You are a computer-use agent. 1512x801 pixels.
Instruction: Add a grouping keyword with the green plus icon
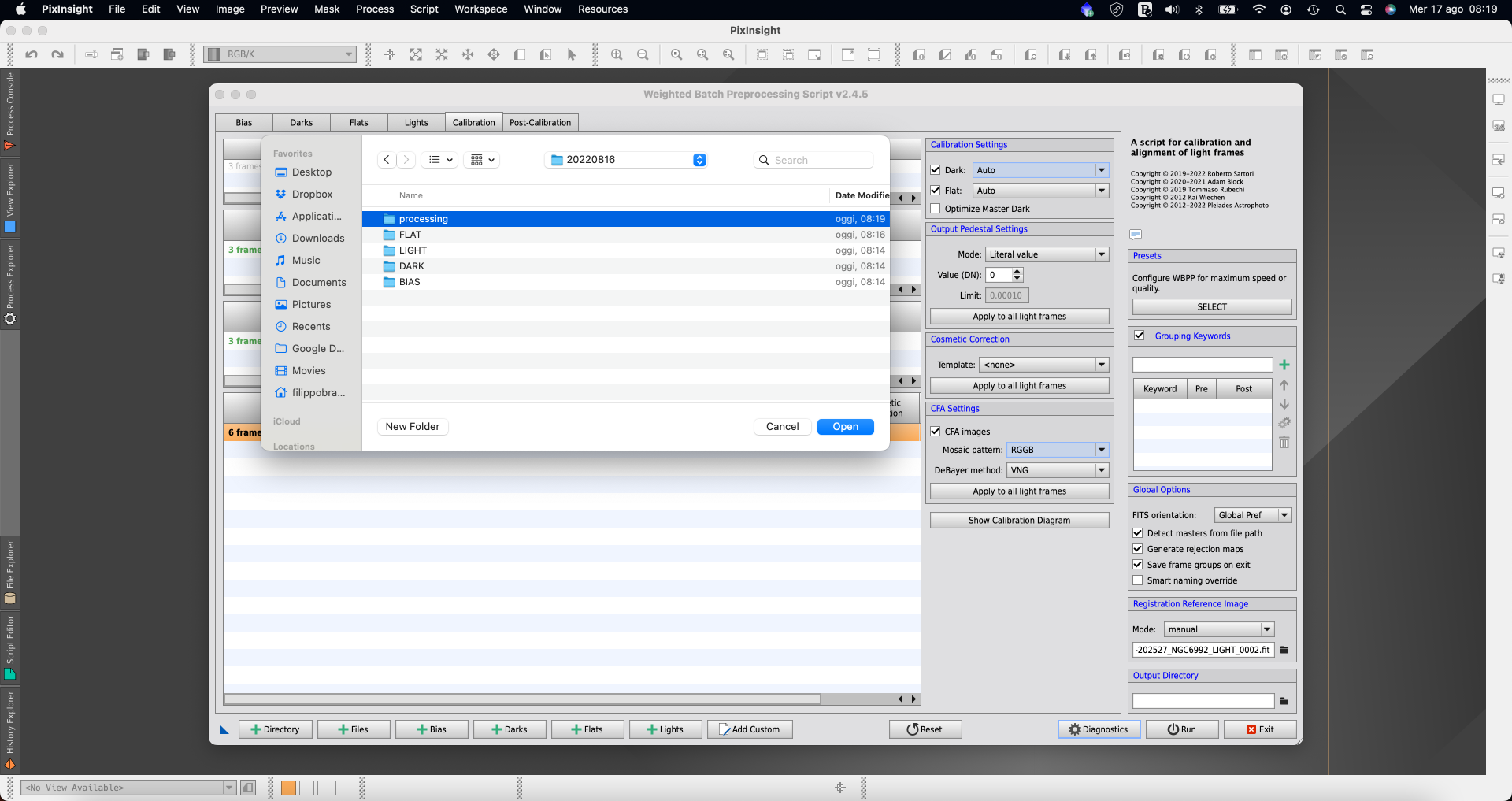pos(1284,365)
